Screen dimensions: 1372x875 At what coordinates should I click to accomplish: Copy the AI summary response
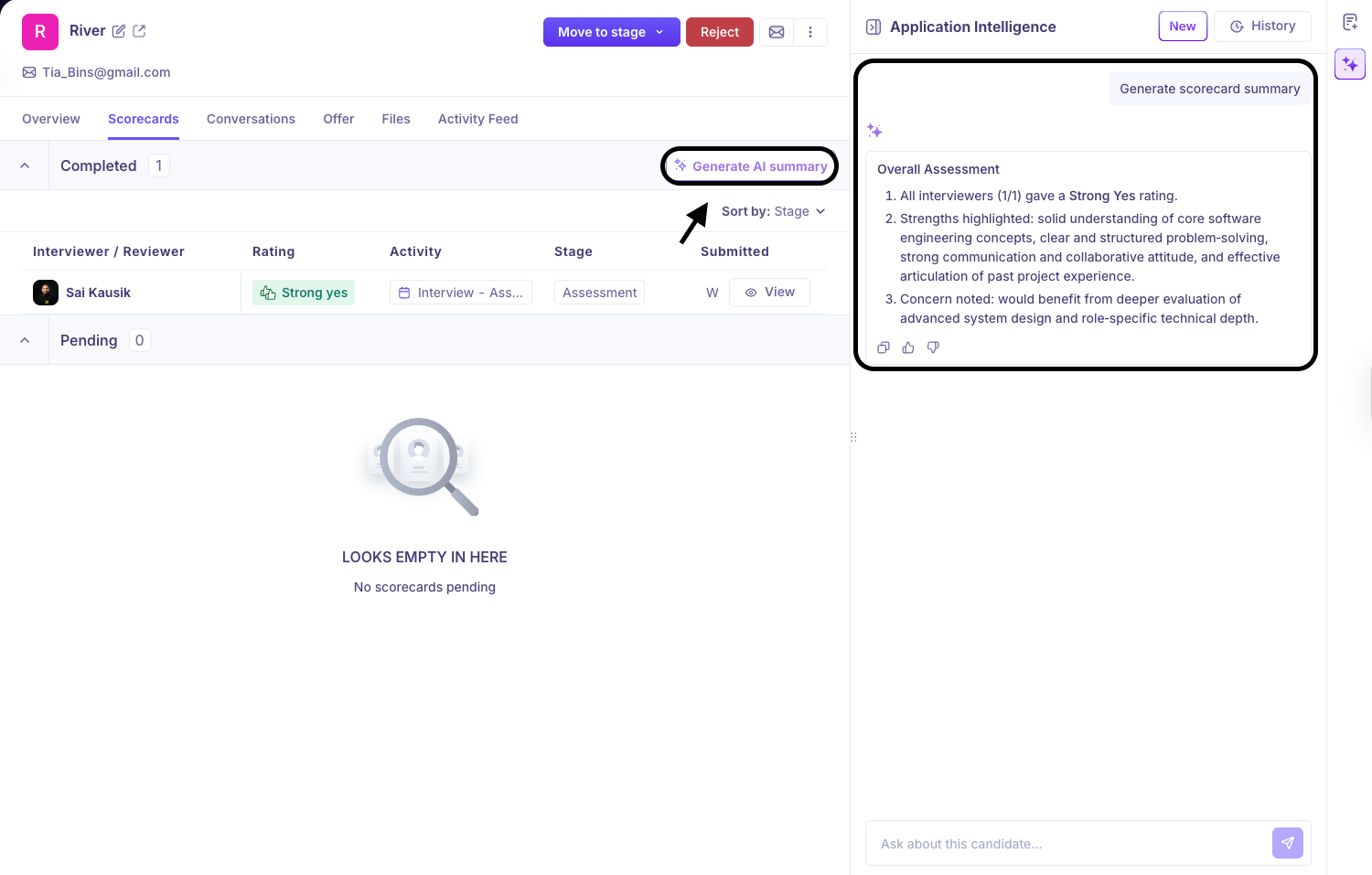(884, 347)
